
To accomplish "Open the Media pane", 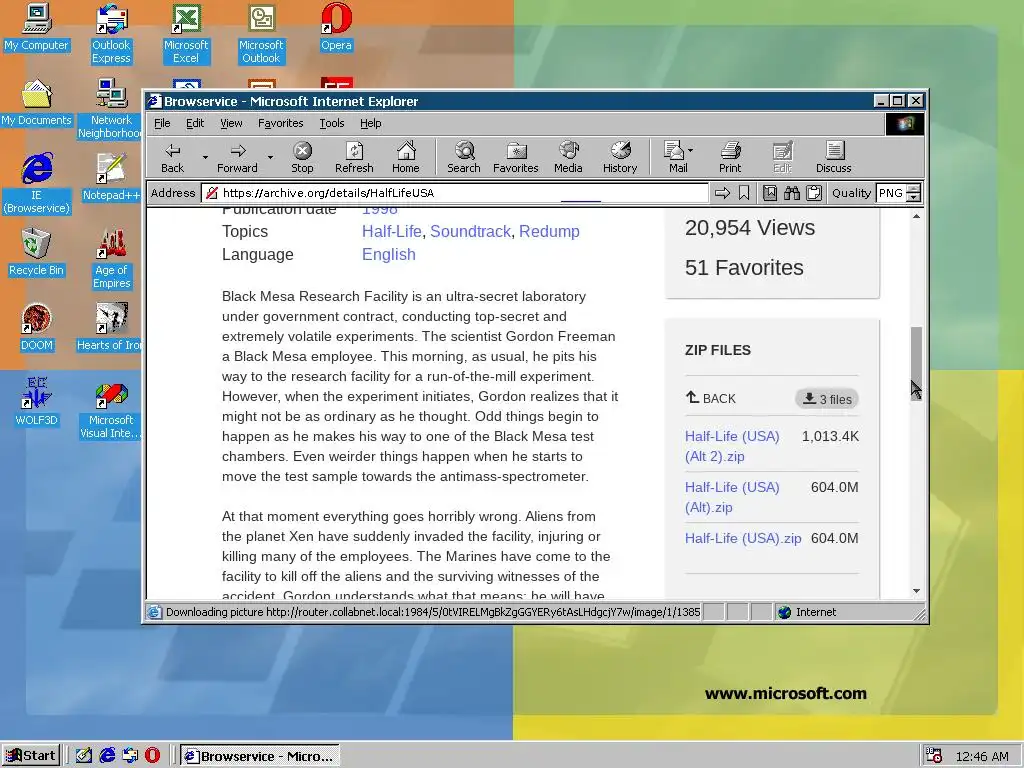I will 568,158.
